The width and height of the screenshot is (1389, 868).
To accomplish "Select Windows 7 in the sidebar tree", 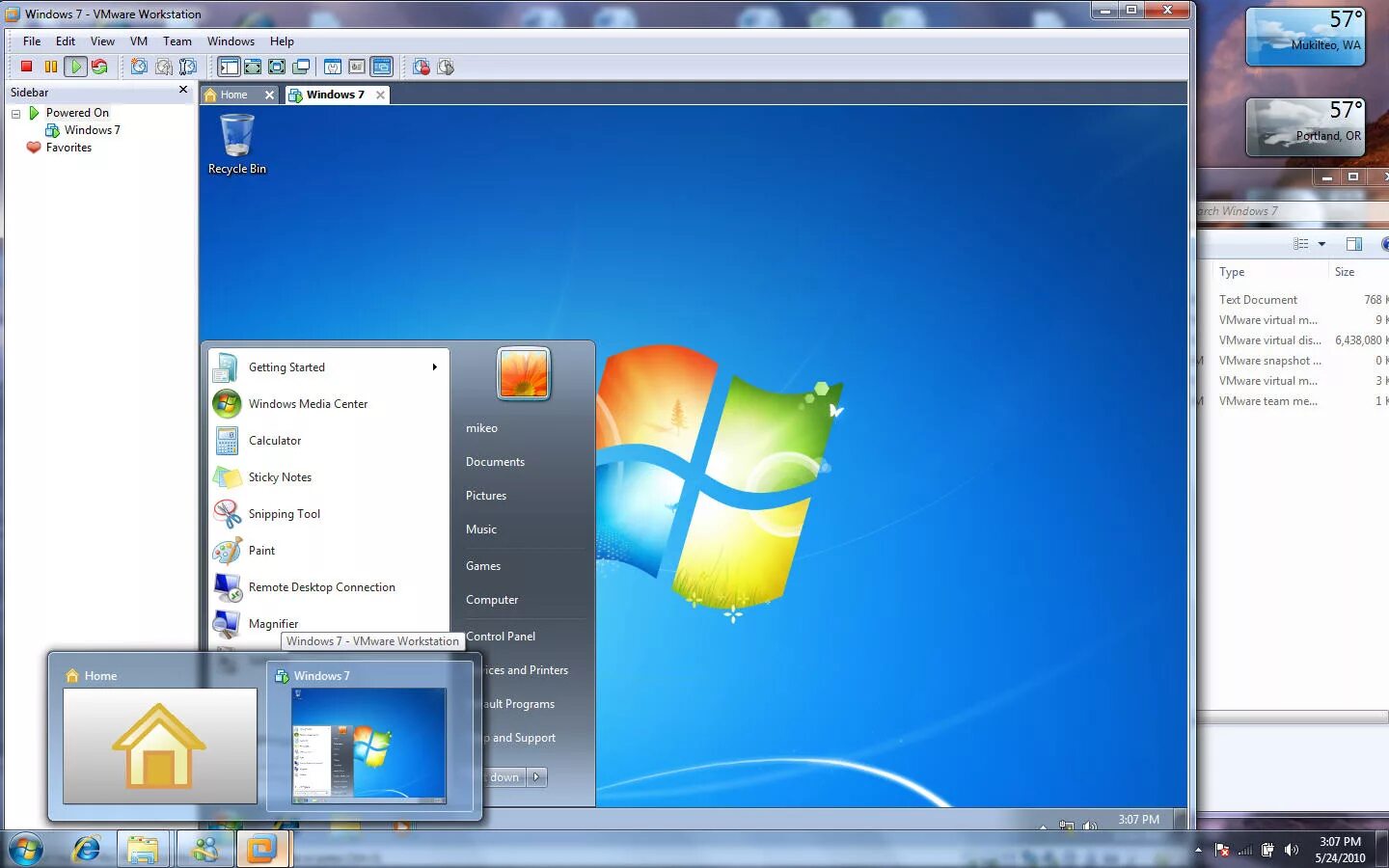I will [92, 130].
